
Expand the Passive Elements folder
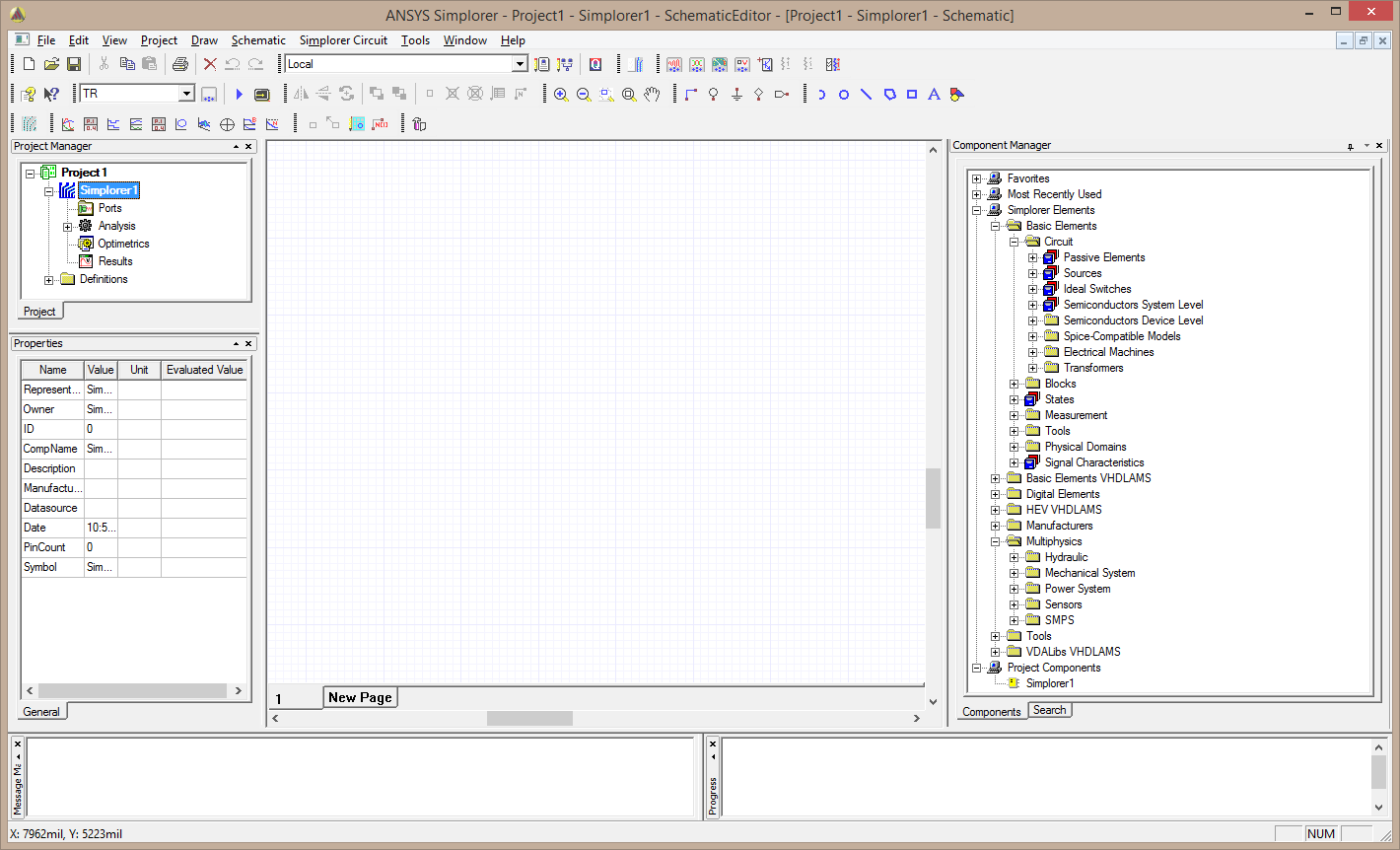click(1033, 257)
